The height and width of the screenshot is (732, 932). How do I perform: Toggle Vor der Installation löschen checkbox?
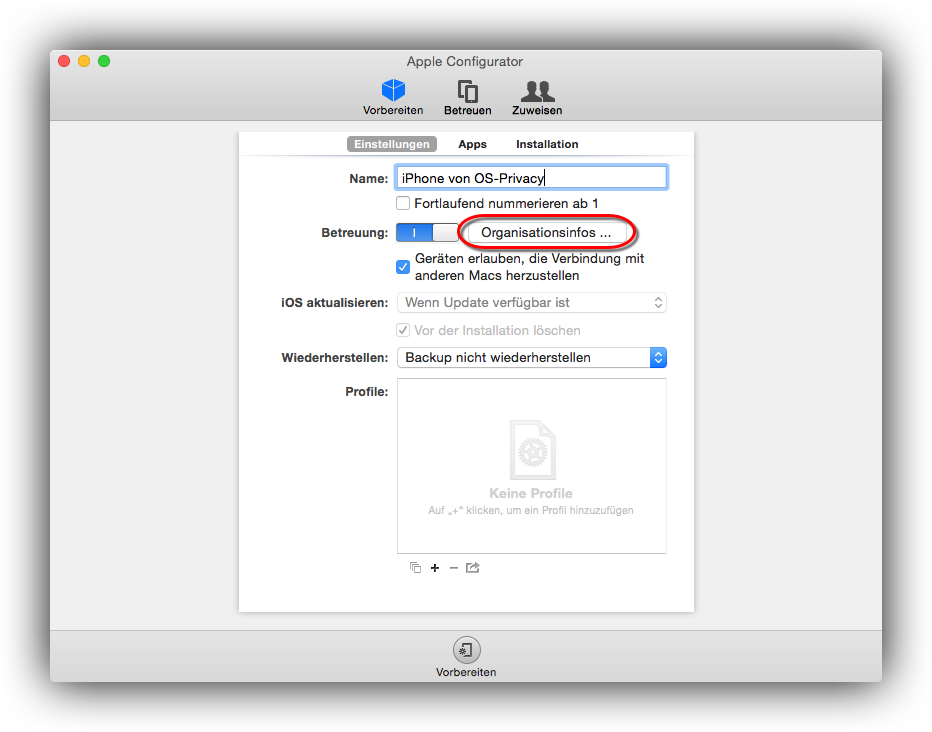(x=403, y=330)
